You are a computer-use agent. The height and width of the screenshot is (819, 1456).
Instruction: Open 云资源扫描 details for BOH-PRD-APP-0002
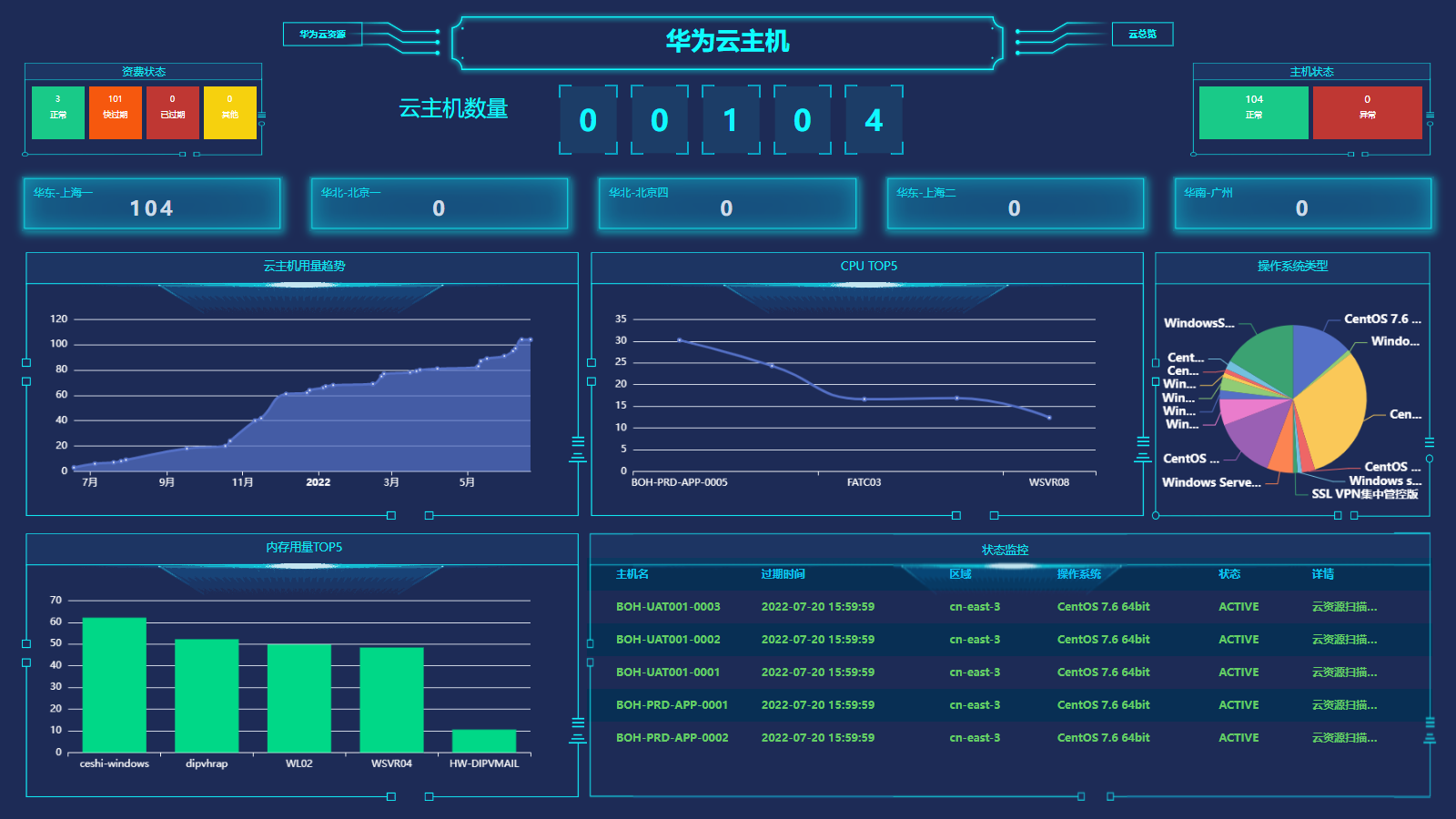[x=1344, y=738]
